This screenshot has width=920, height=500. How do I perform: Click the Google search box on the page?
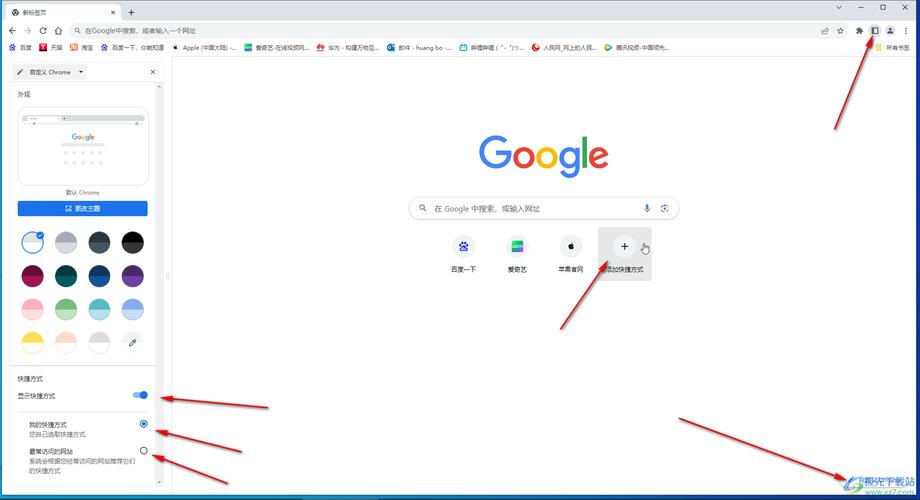544,208
